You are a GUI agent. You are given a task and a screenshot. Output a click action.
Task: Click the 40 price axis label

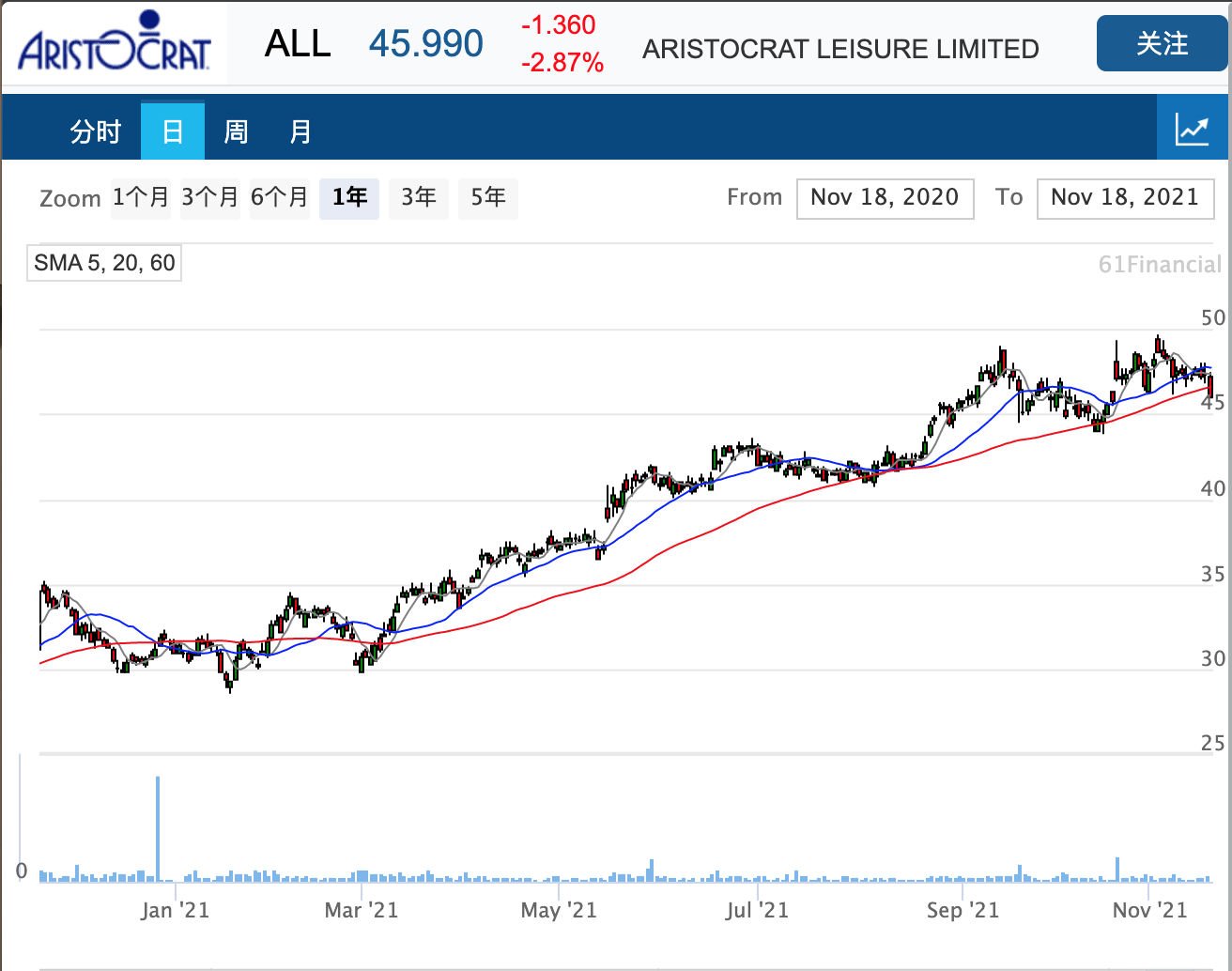1213,488
